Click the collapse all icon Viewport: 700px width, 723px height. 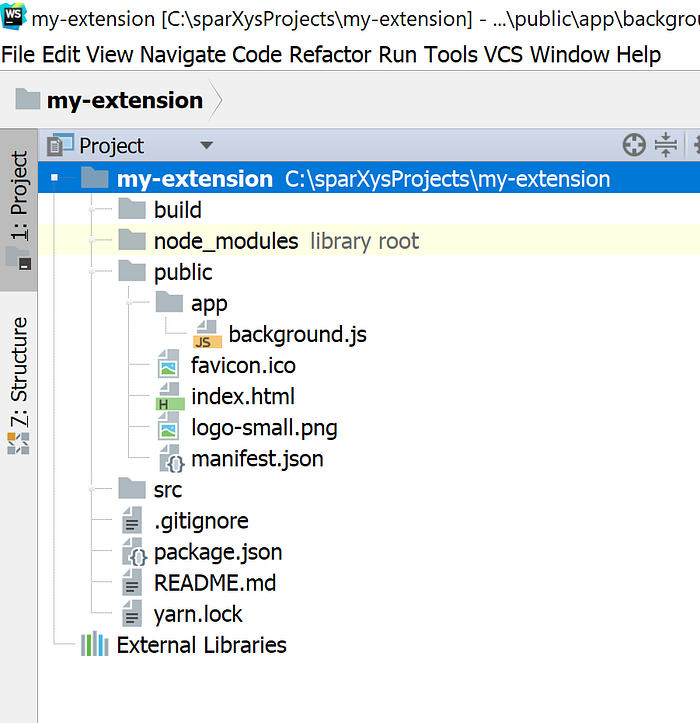[666, 146]
